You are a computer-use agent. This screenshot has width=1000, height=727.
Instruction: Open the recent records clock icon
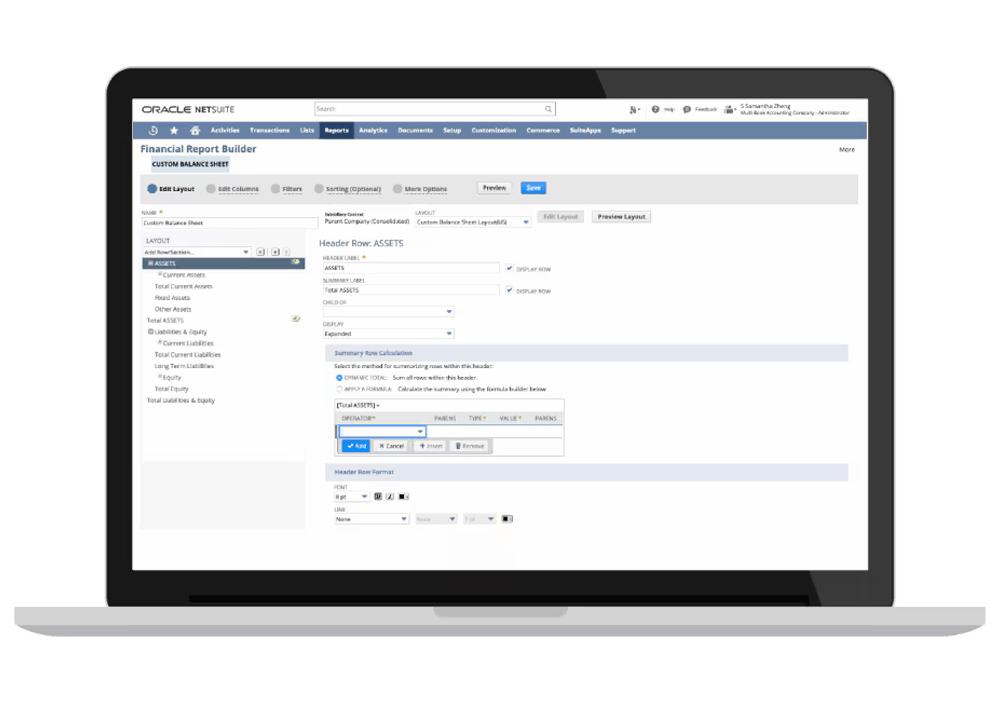(155, 130)
